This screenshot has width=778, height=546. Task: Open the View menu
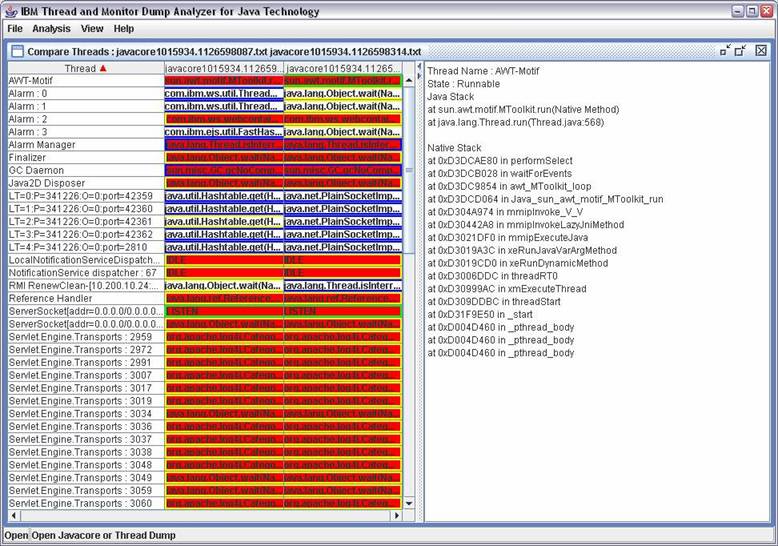pos(92,29)
